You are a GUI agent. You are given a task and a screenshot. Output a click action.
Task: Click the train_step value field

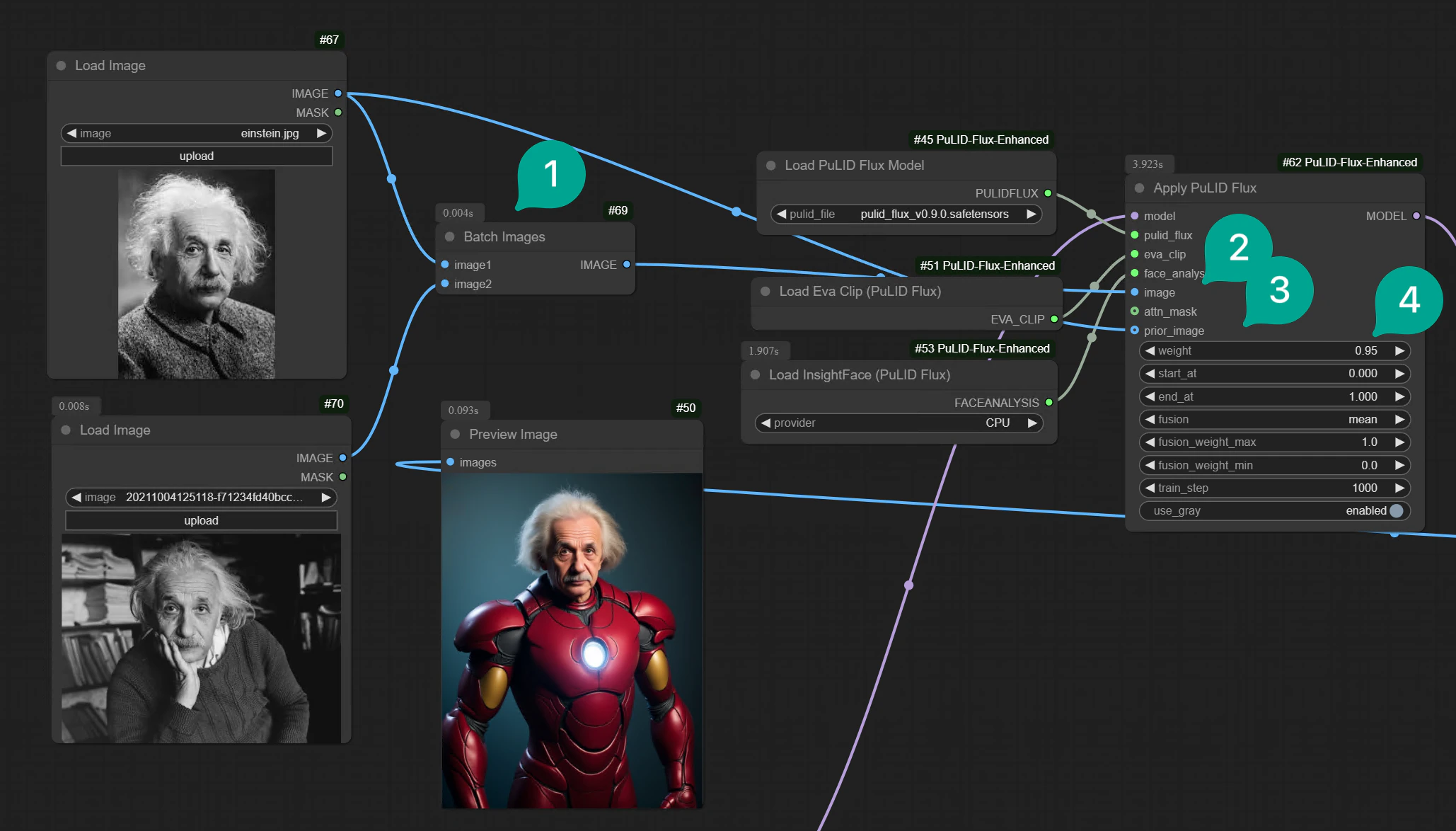click(1273, 488)
